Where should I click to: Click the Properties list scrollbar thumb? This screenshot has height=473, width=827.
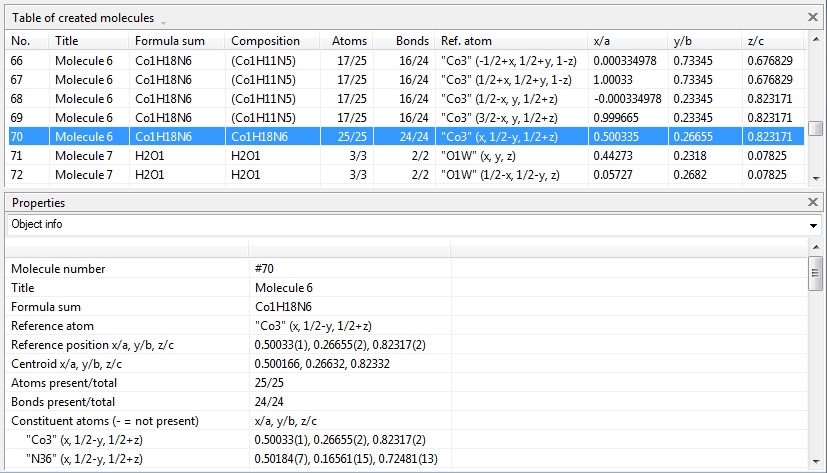815,272
